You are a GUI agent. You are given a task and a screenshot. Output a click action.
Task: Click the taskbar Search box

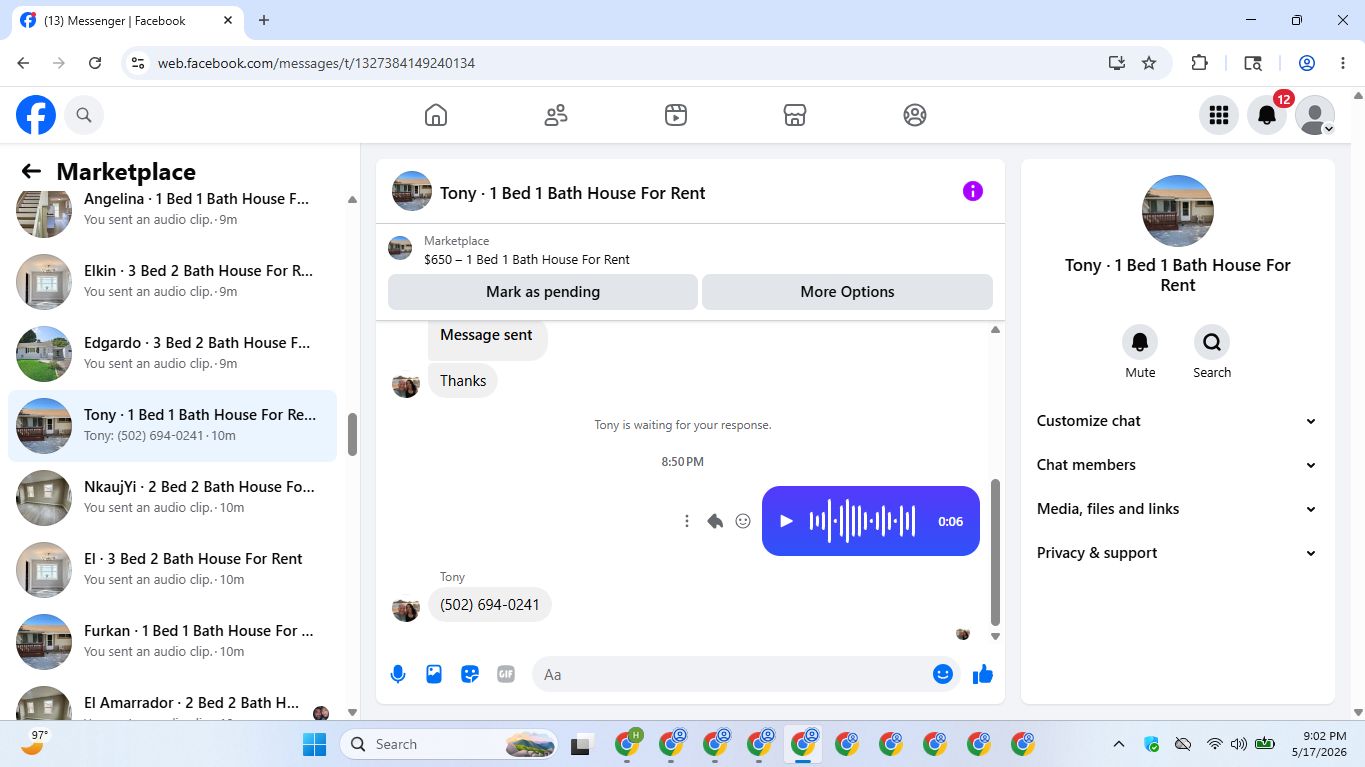tap(450, 744)
